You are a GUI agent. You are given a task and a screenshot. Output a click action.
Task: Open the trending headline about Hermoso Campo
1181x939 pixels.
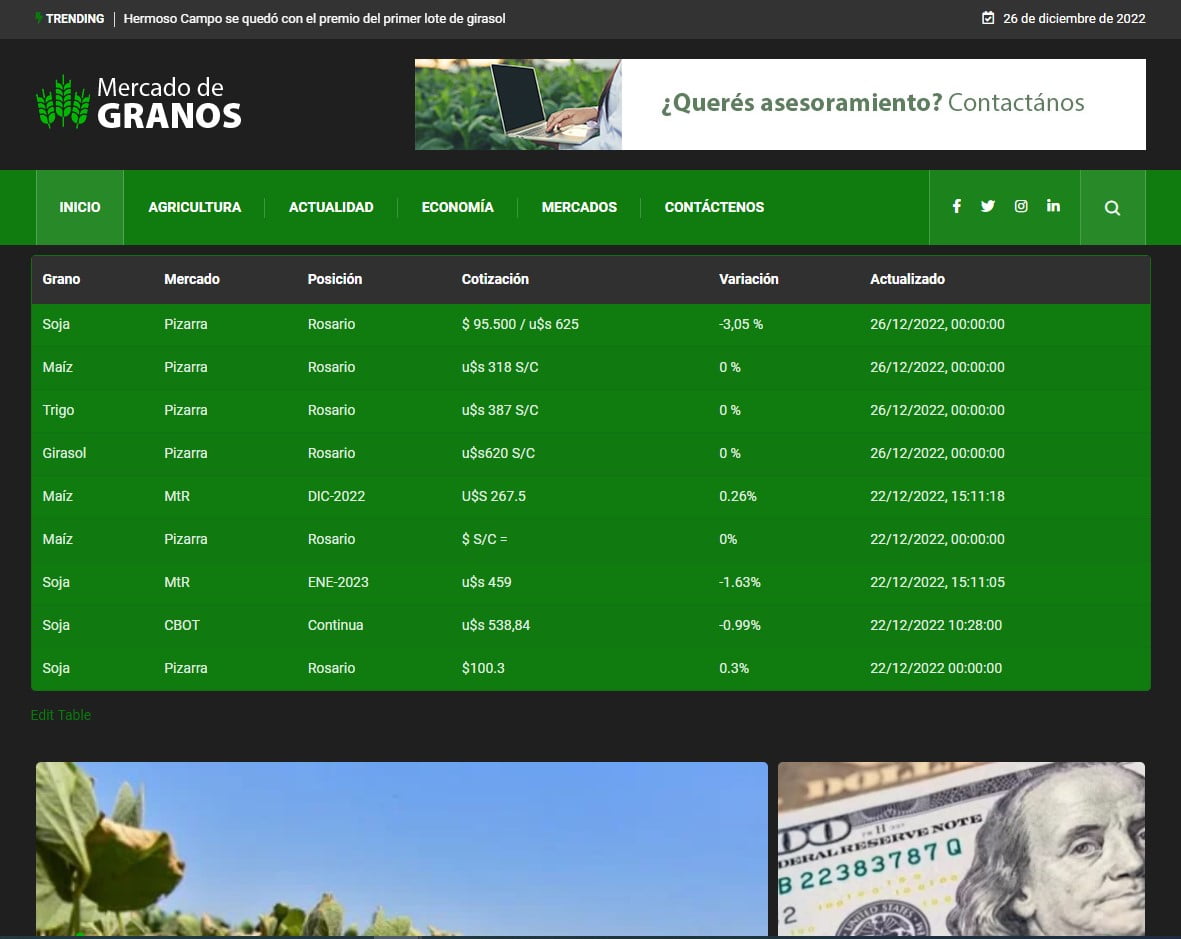point(314,18)
